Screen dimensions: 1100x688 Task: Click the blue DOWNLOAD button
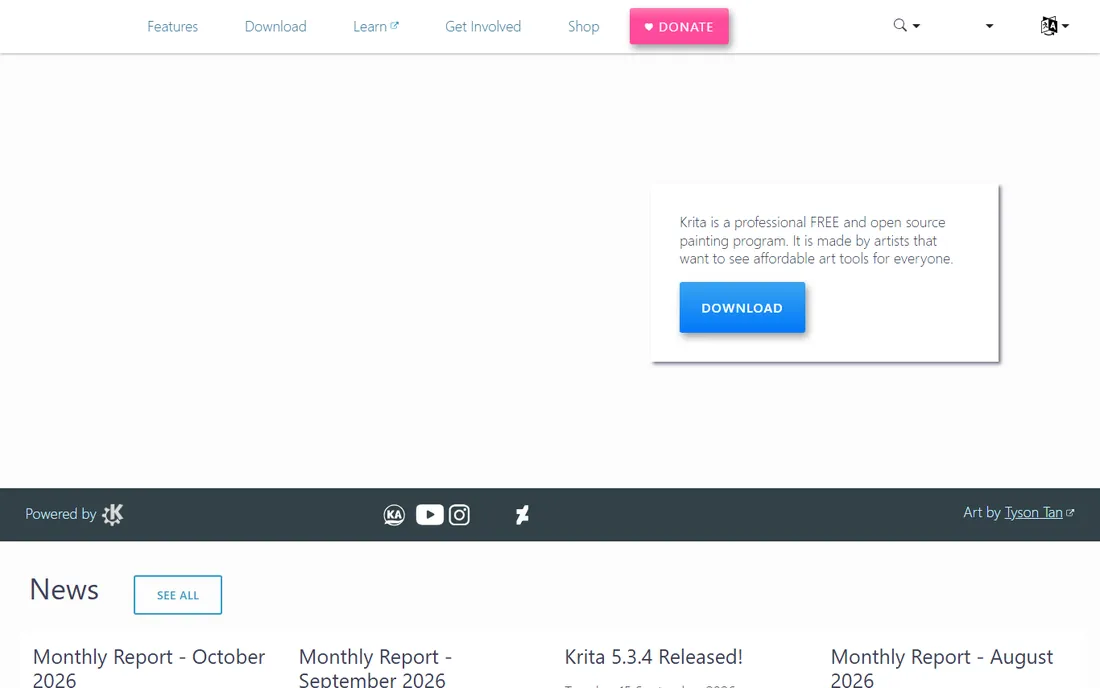(742, 308)
